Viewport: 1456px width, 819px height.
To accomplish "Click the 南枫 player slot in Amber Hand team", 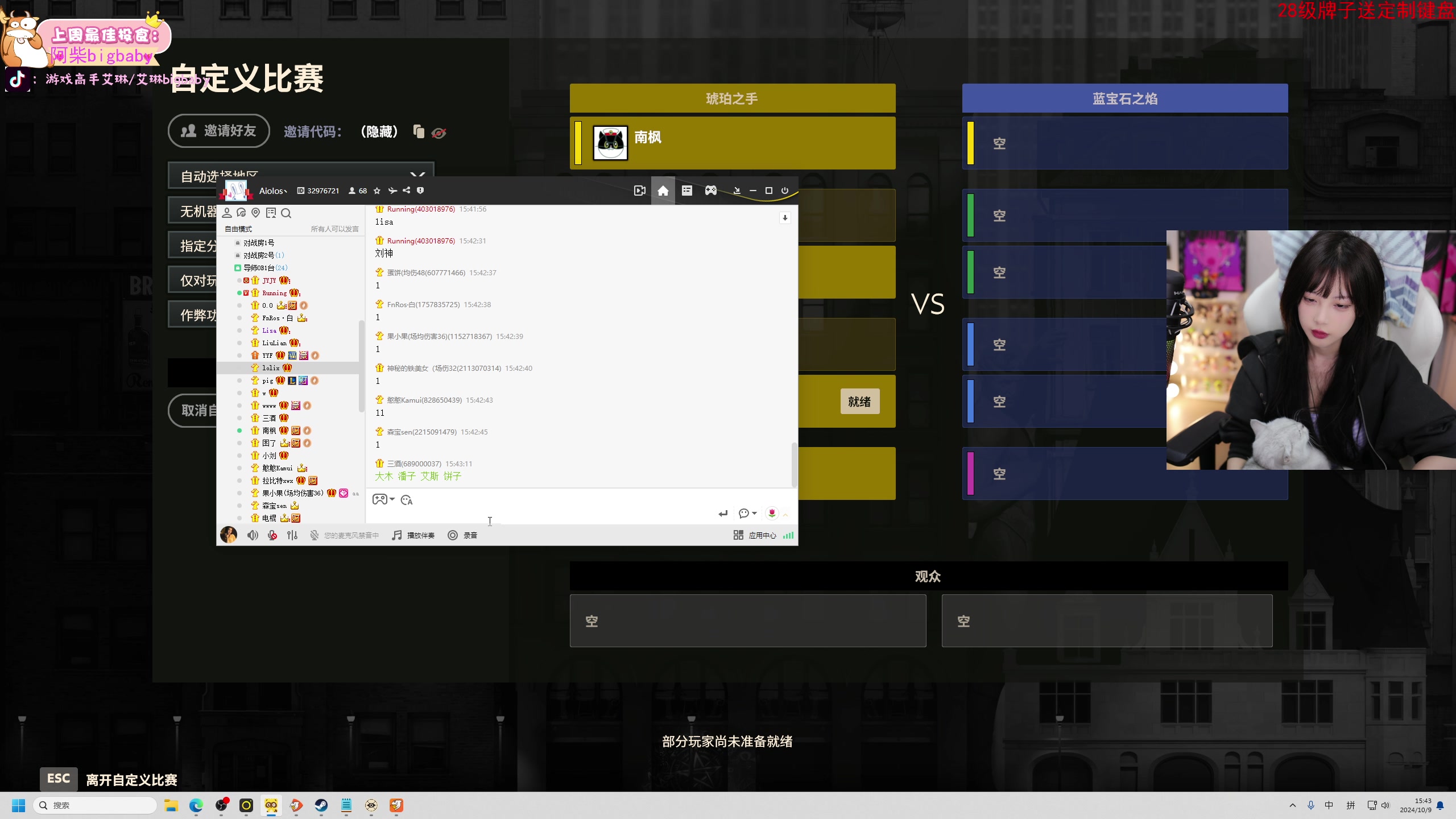I will click(733, 143).
